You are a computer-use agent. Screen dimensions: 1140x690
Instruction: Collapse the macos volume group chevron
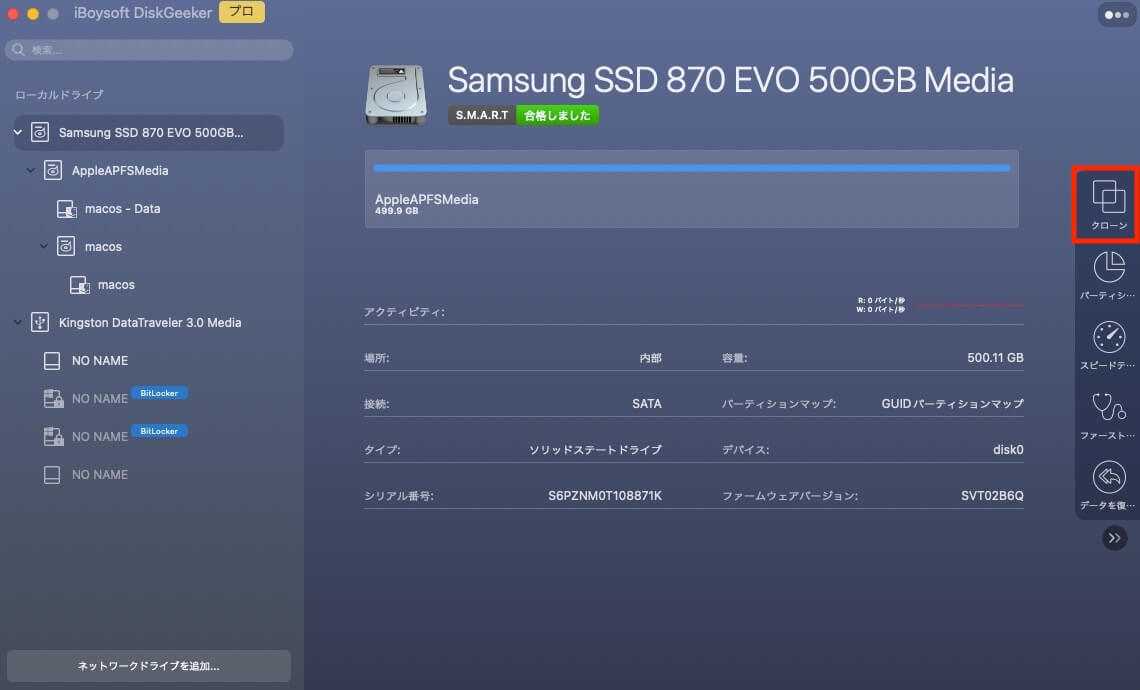(x=44, y=246)
